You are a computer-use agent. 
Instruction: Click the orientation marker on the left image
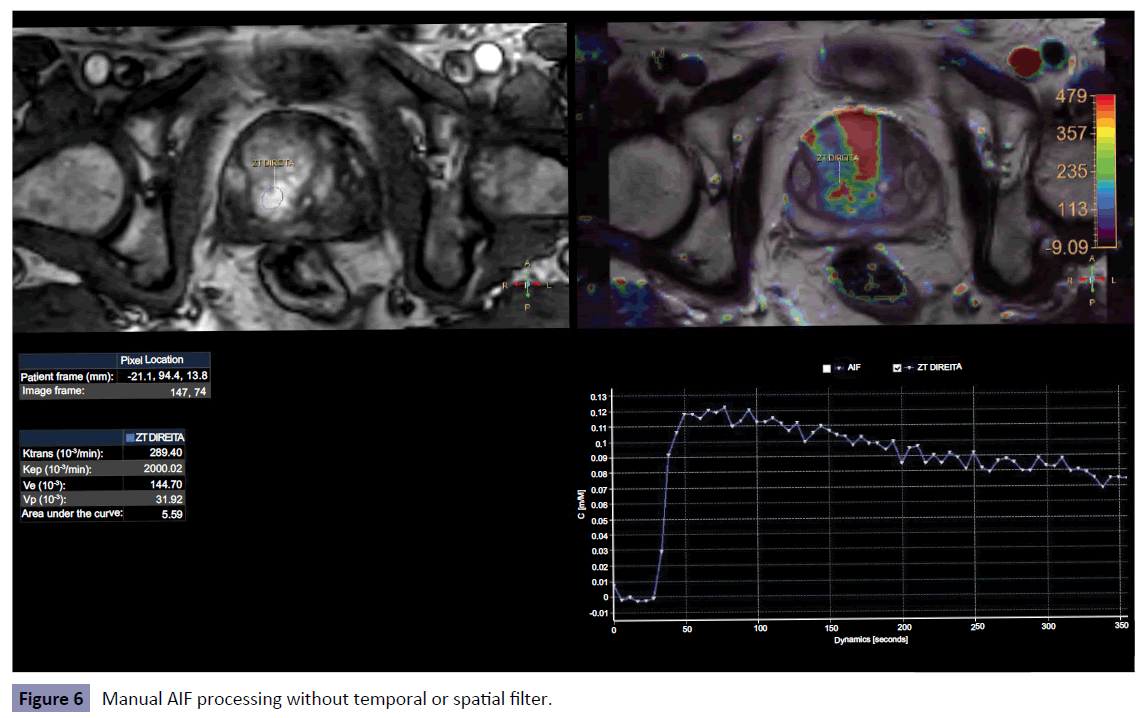(527, 284)
